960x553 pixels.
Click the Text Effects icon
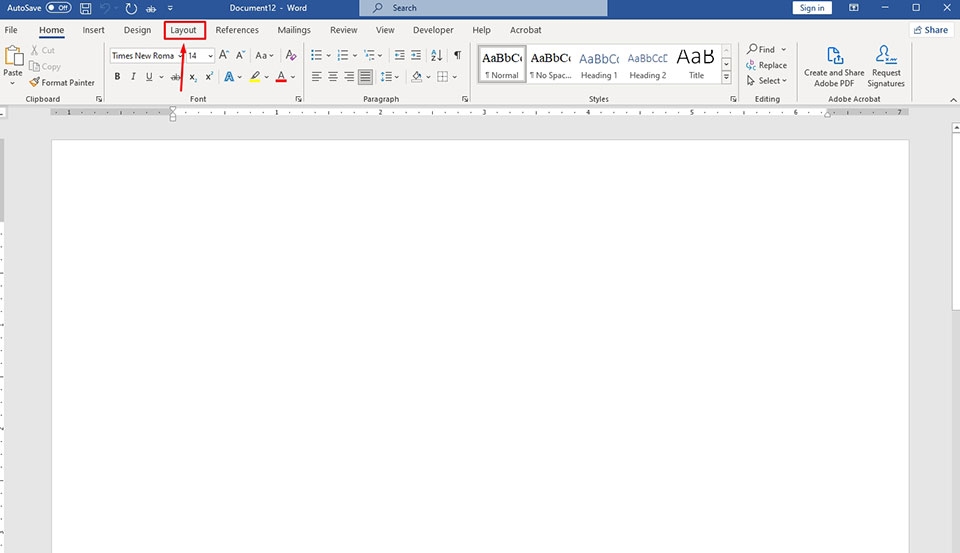pyautogui.click(x=229, y=77)
